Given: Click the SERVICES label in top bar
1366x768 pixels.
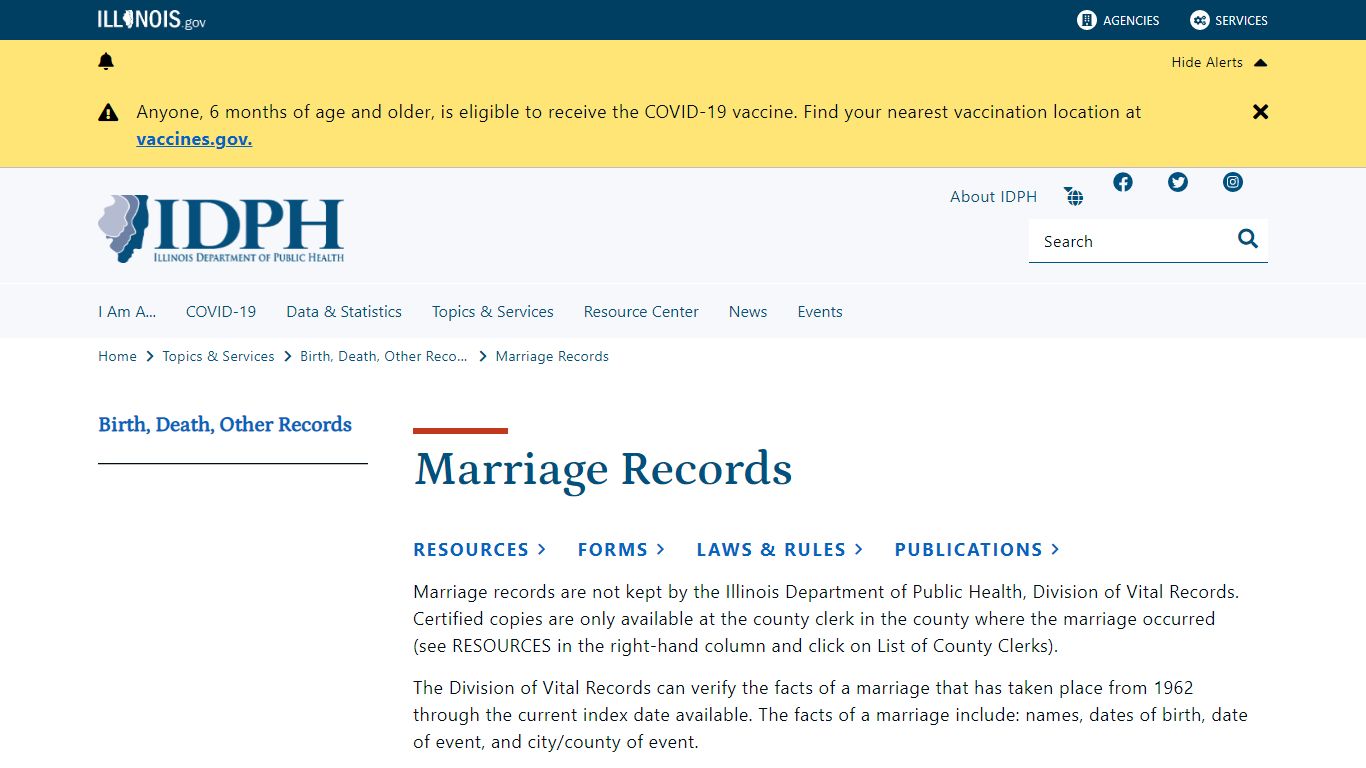Looking at the screenshot, I should coord(1241,20).
